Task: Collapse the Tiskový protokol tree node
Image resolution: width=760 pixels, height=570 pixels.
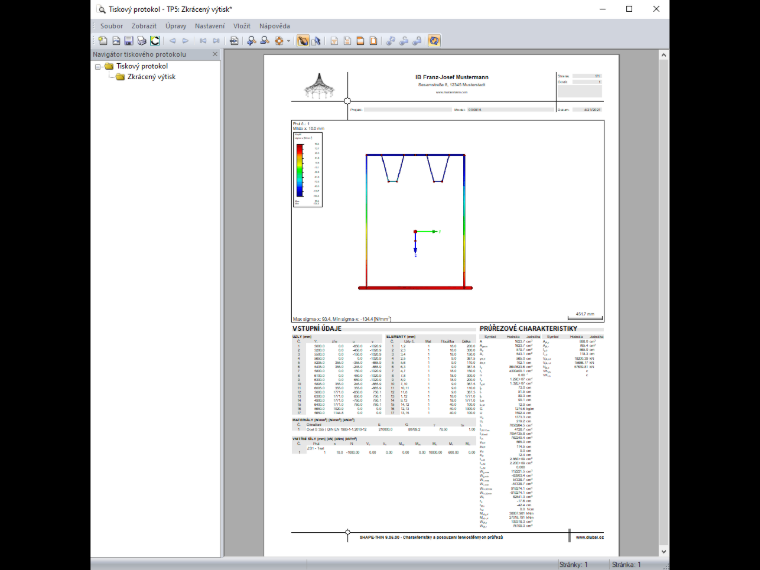Action: click(98, 67)
